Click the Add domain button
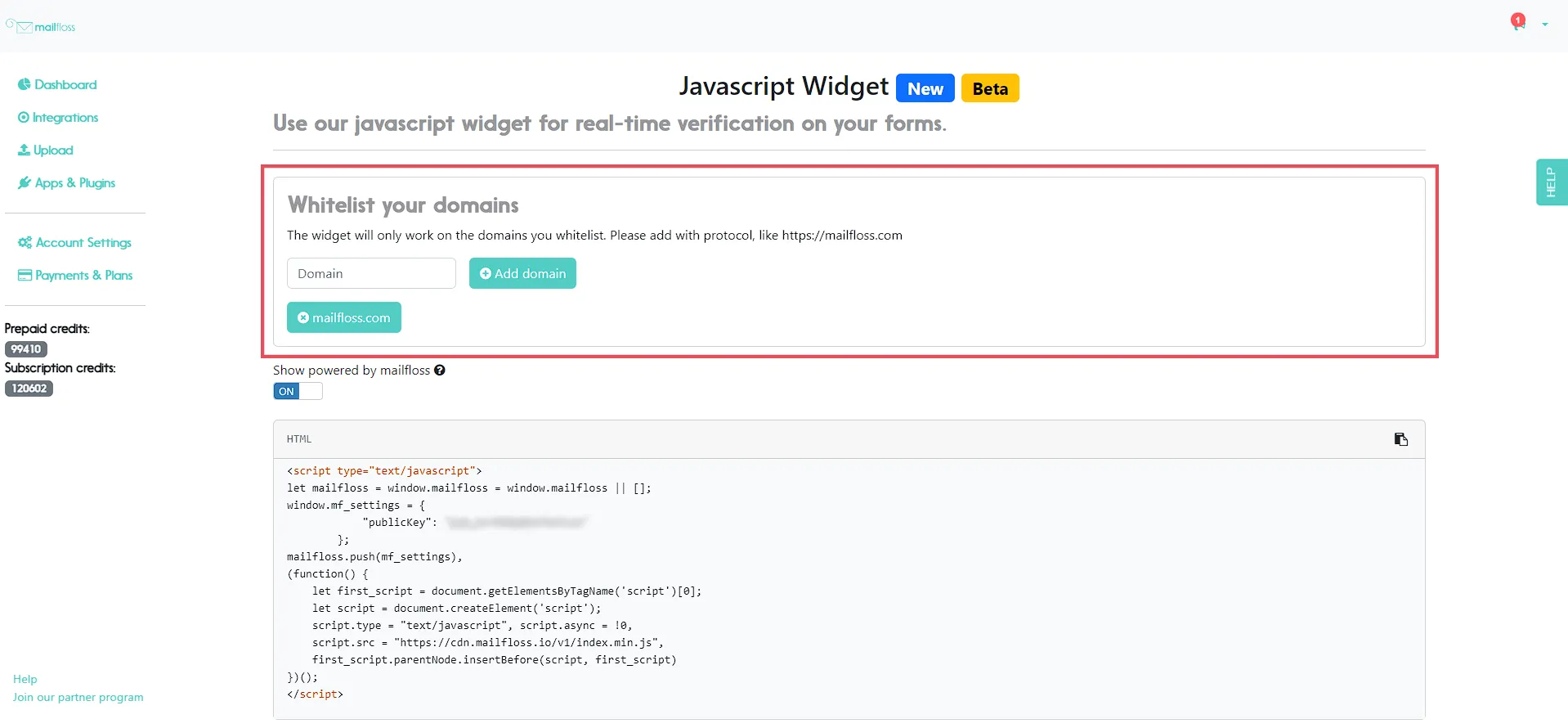The width and height of the screenshot is (1568, 728). click(522, 273)
